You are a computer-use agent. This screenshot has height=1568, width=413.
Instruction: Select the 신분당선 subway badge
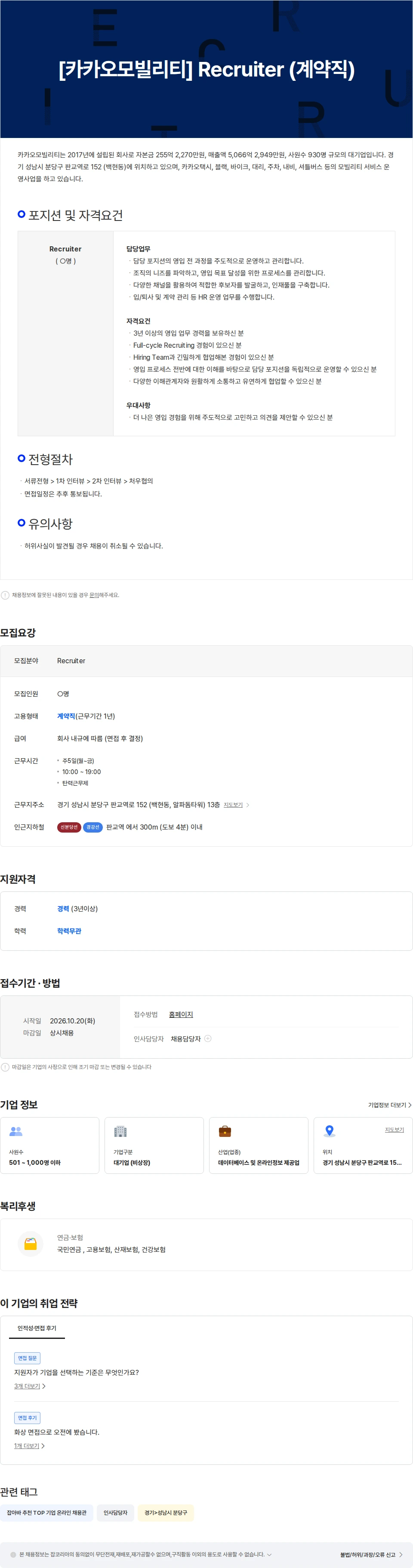69,827
